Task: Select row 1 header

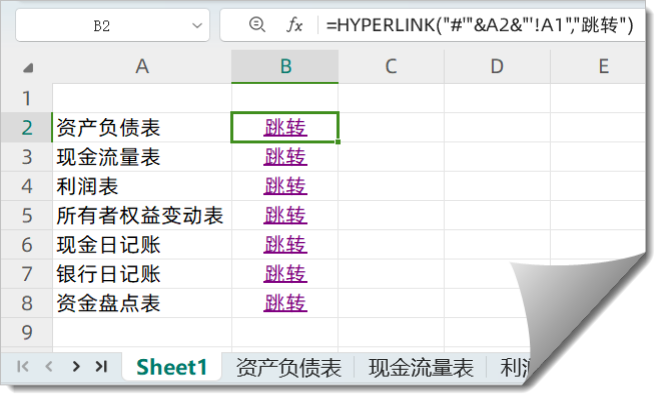Action: click(x=27, y=98)
